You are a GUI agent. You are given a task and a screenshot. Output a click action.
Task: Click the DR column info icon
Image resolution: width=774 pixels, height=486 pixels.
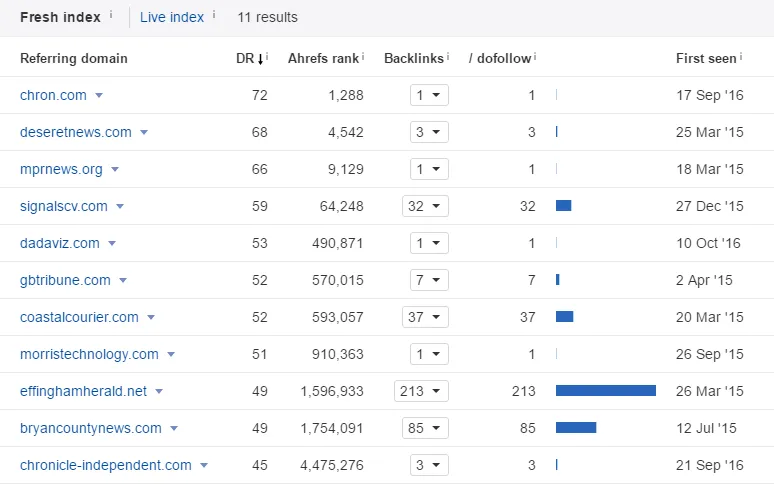pyautogui.click(x=268, y=57)
